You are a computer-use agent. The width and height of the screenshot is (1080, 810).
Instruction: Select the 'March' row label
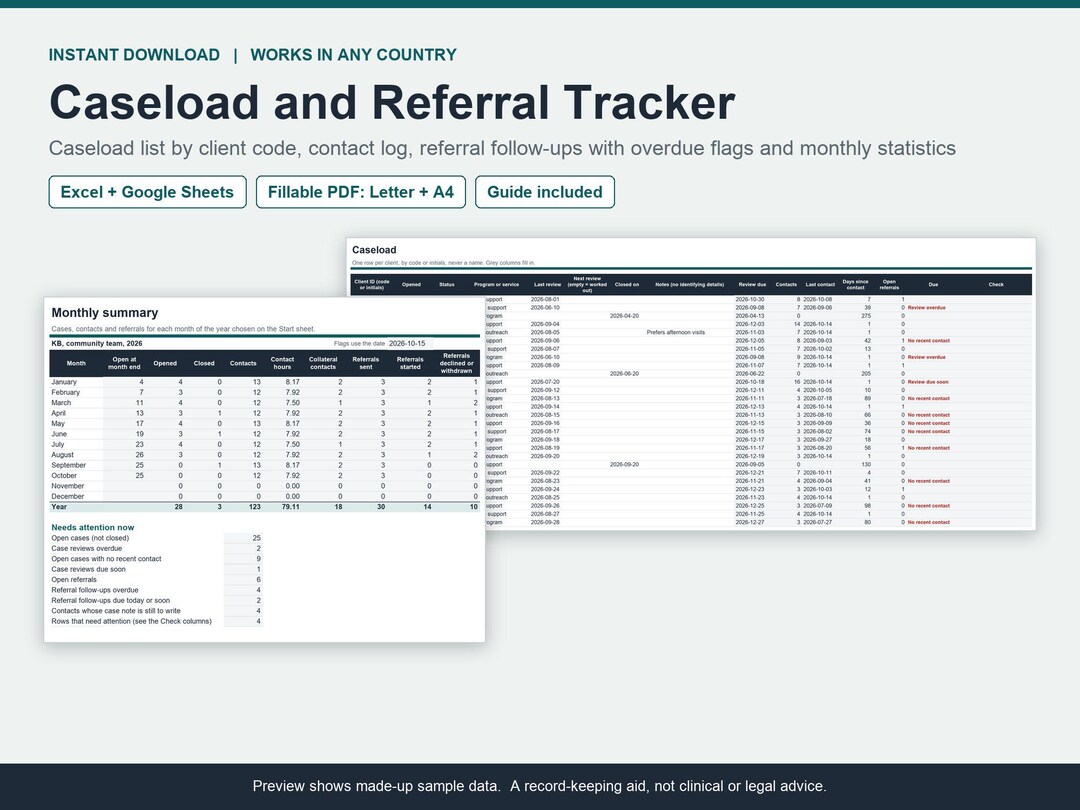[61, 402]
